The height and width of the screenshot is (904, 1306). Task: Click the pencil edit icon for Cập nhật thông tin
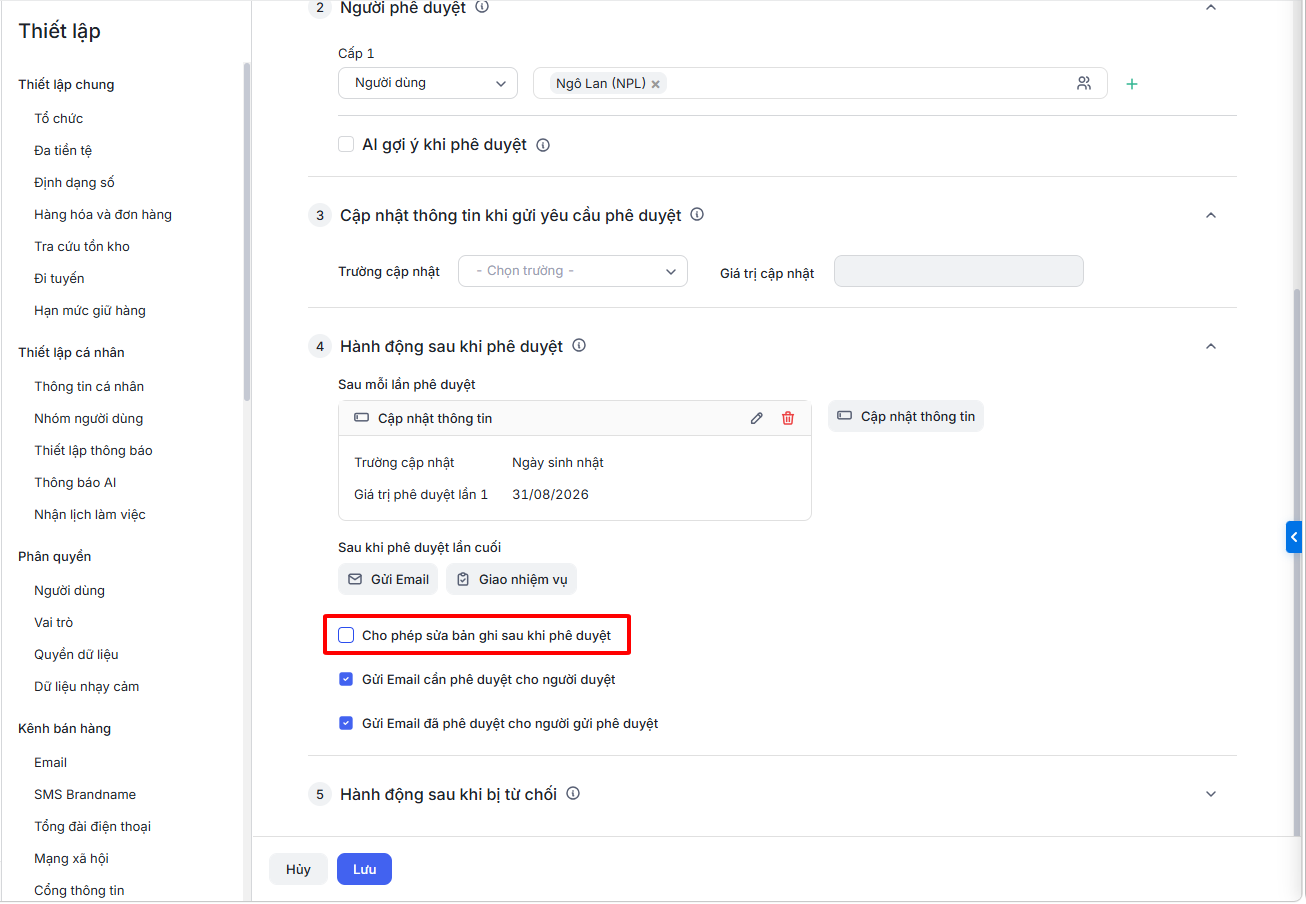757,418
